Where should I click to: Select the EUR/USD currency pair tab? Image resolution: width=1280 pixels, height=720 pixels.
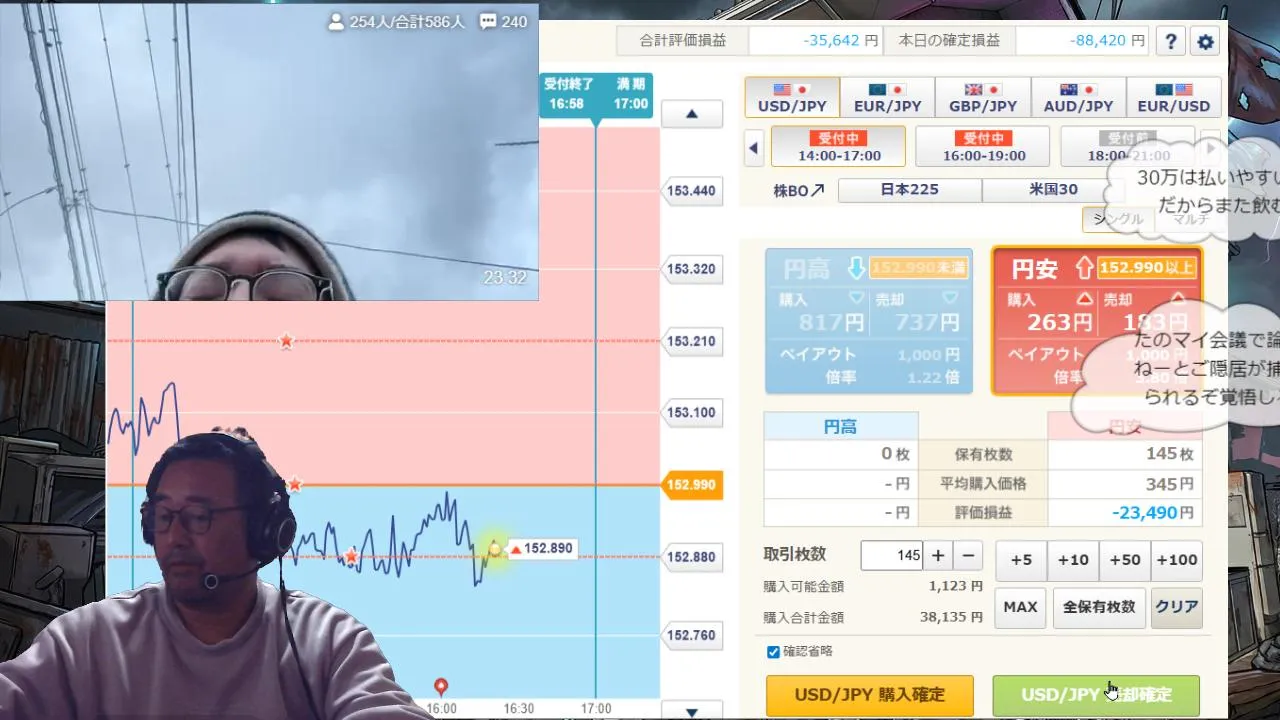1174,98
